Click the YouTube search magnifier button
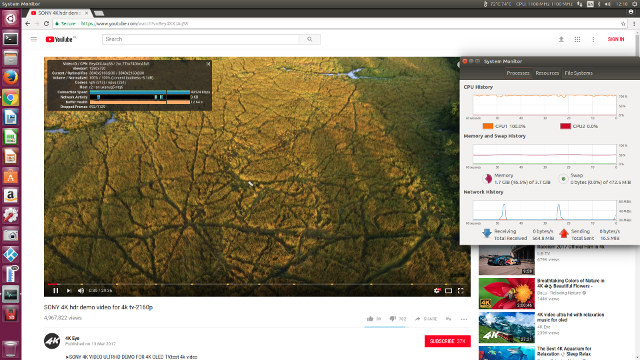Image resolution: width=640 pixels, height=360 pixels. click(x=309, y=39)
